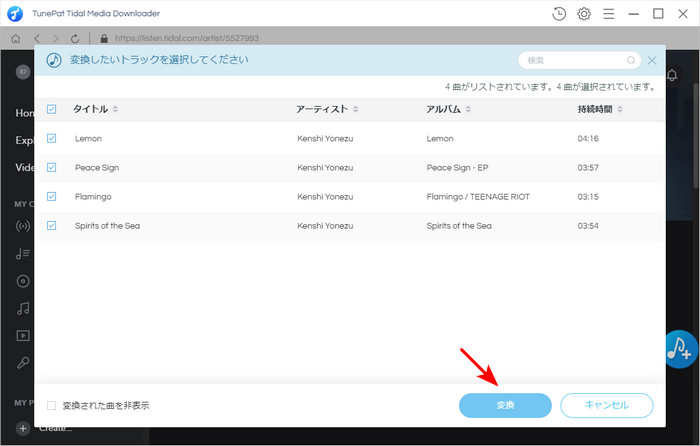Sort by タイトル column arrows

tap(115, 109)
